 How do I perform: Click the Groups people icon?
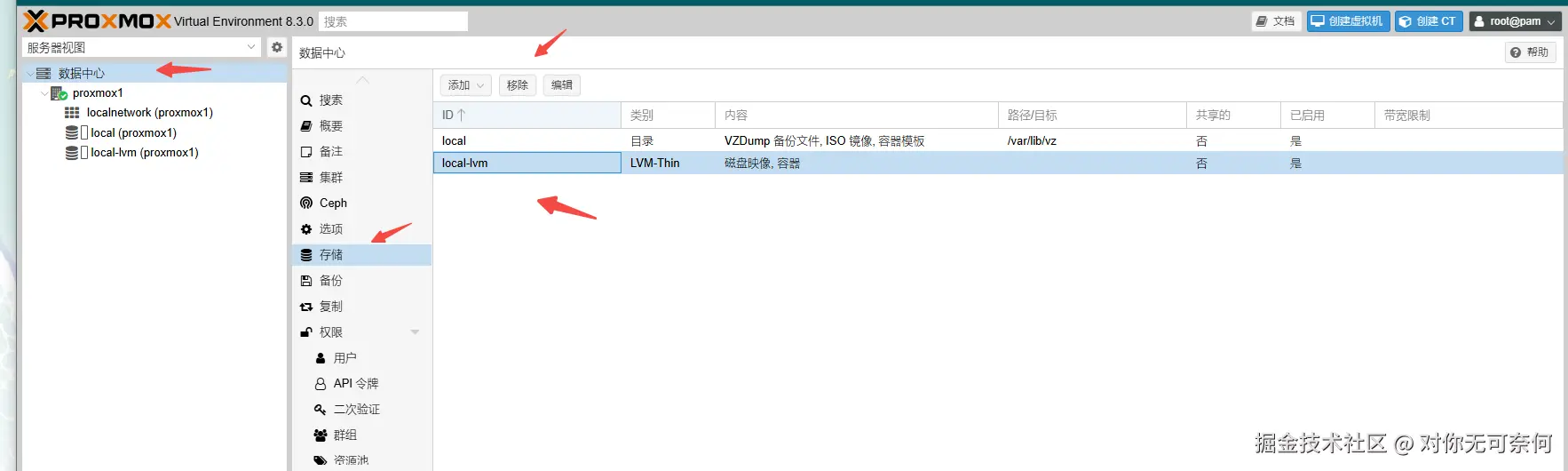pos(321,435)
